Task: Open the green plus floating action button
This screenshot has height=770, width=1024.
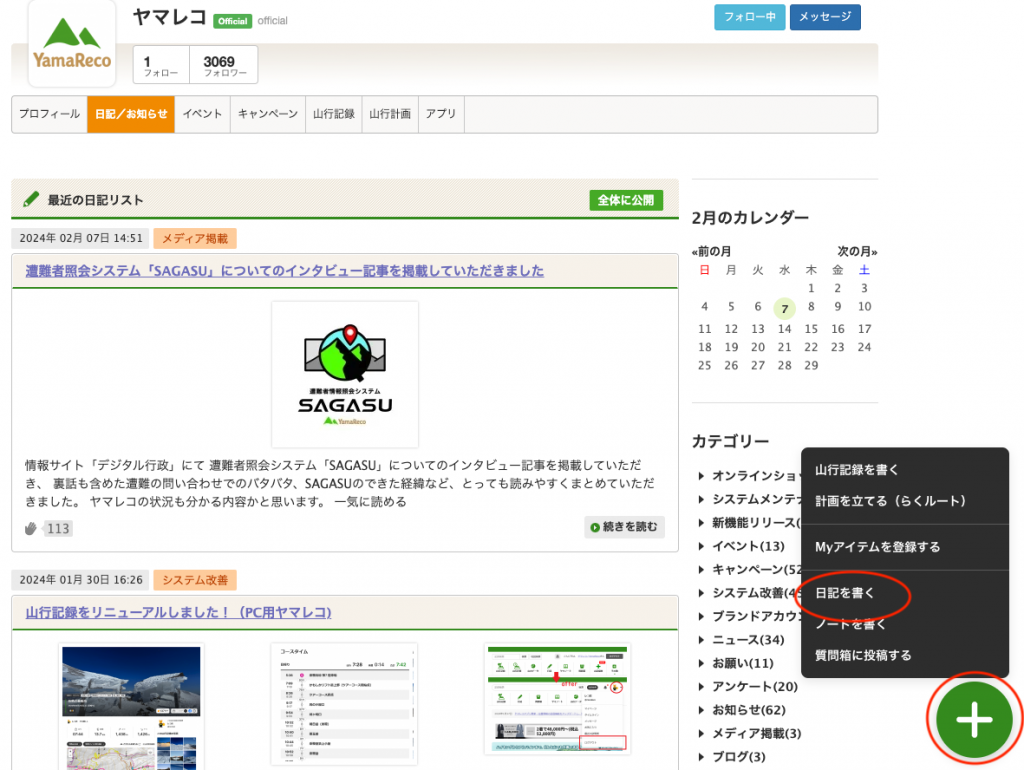Action: click(x=974, y=719)
